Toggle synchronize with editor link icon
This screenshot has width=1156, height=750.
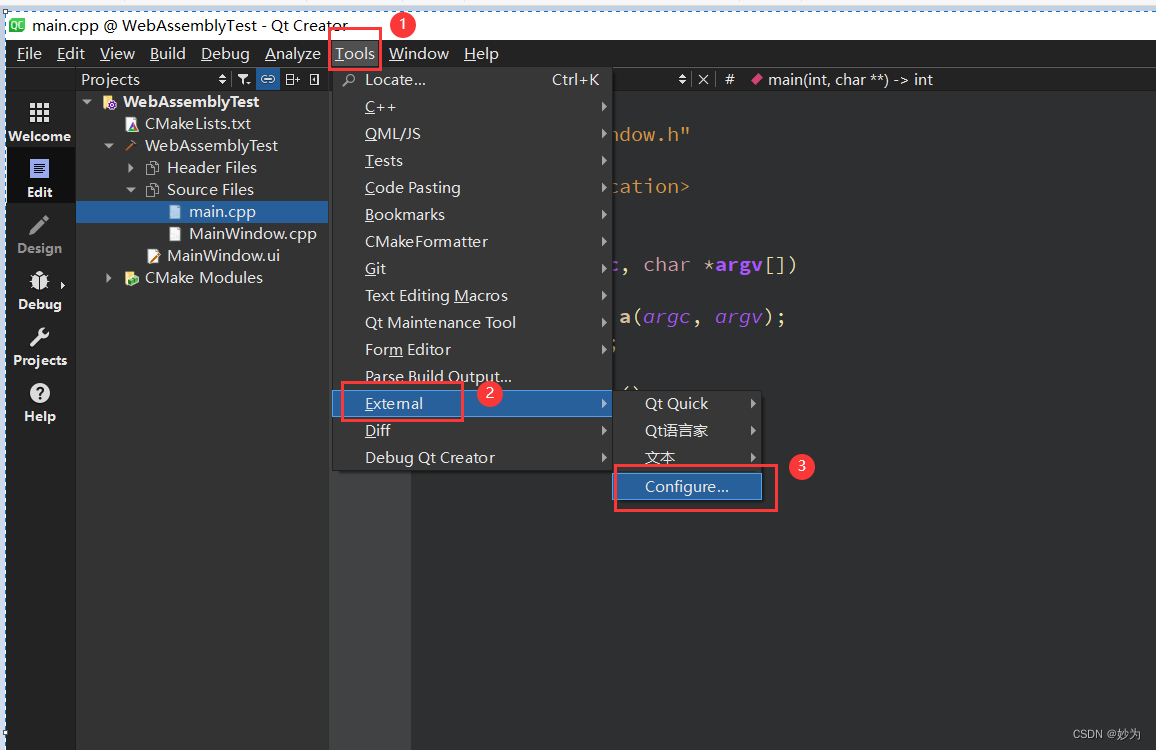pos(268,79)
